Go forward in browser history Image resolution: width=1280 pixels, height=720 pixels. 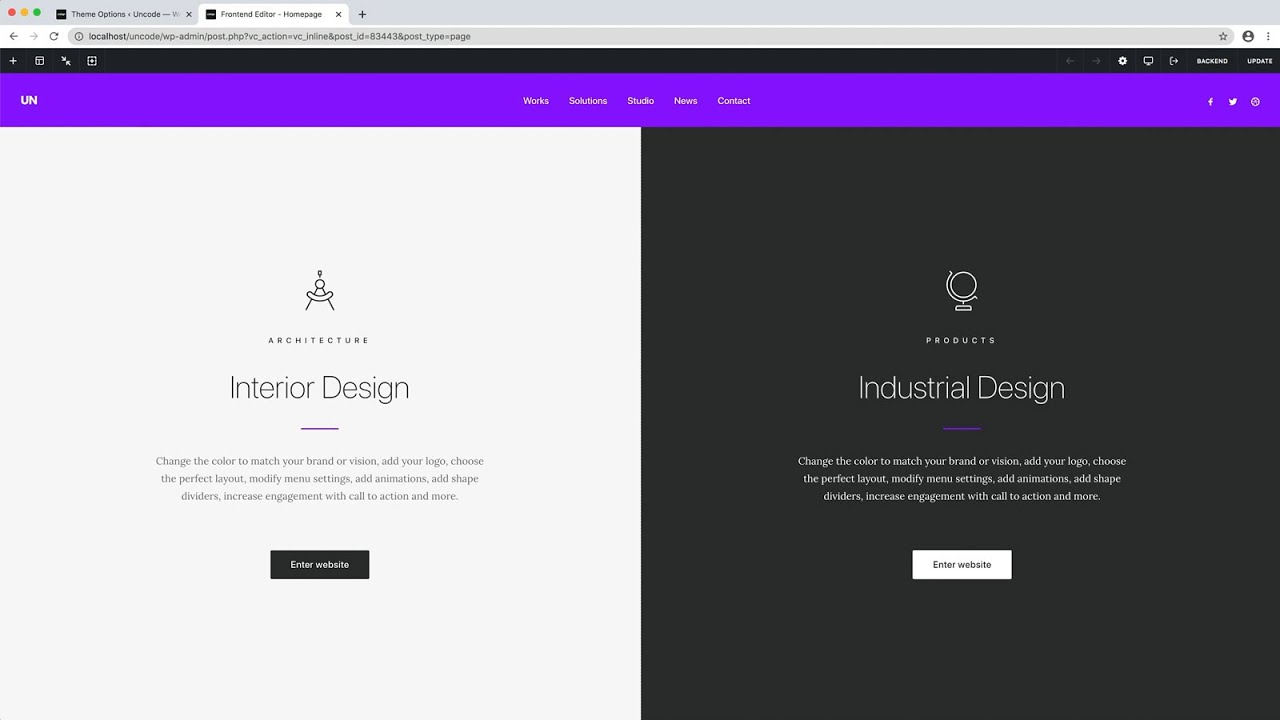pyautogui.click(x=33, y=36)
